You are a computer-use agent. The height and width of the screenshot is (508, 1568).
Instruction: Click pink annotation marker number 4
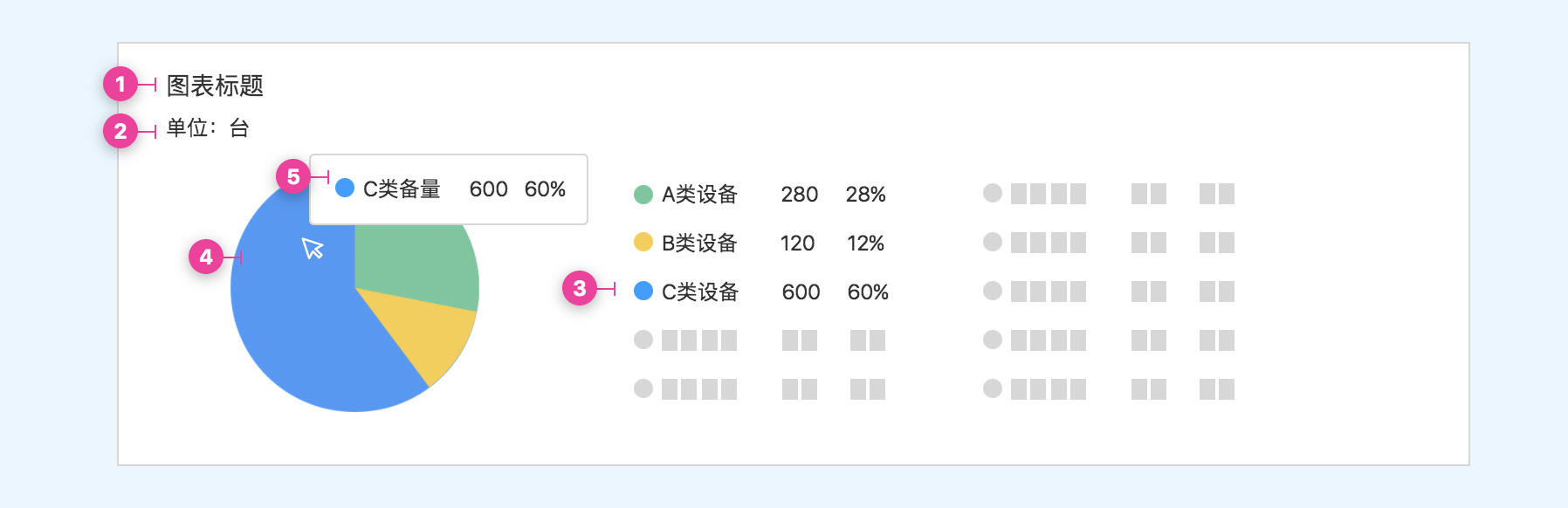click(206, 257)
